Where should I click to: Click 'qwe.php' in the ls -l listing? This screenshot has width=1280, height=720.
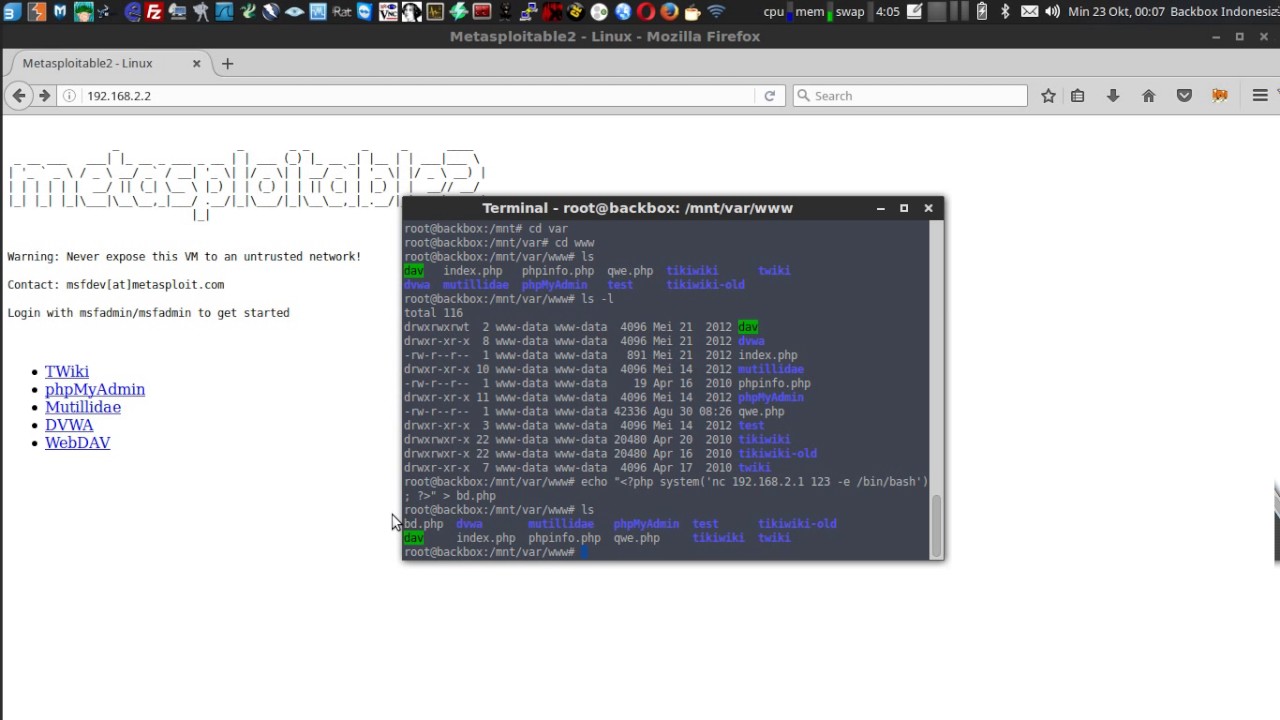[x=761, y=411]
